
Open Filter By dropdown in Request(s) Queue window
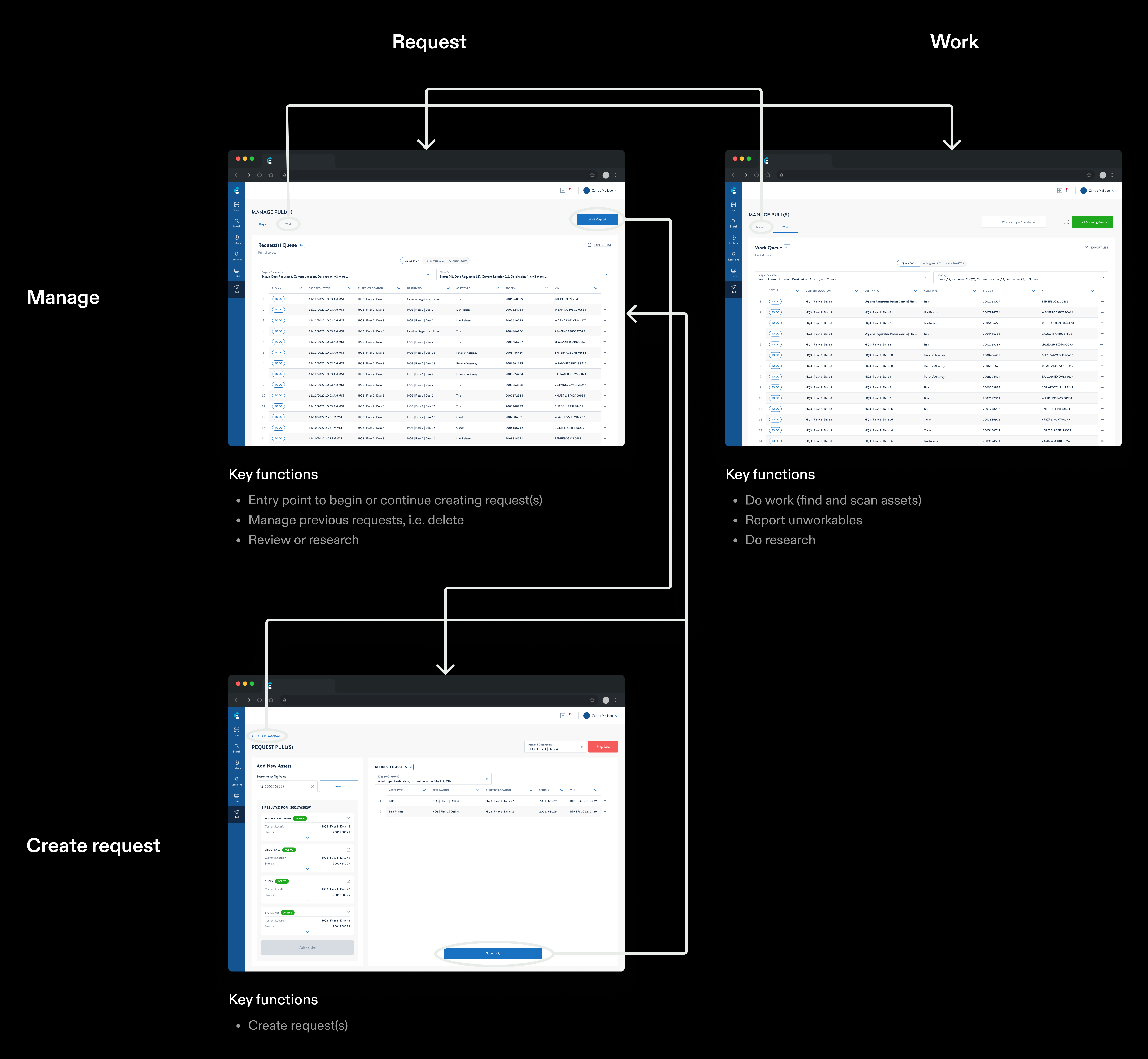(524, 274)
